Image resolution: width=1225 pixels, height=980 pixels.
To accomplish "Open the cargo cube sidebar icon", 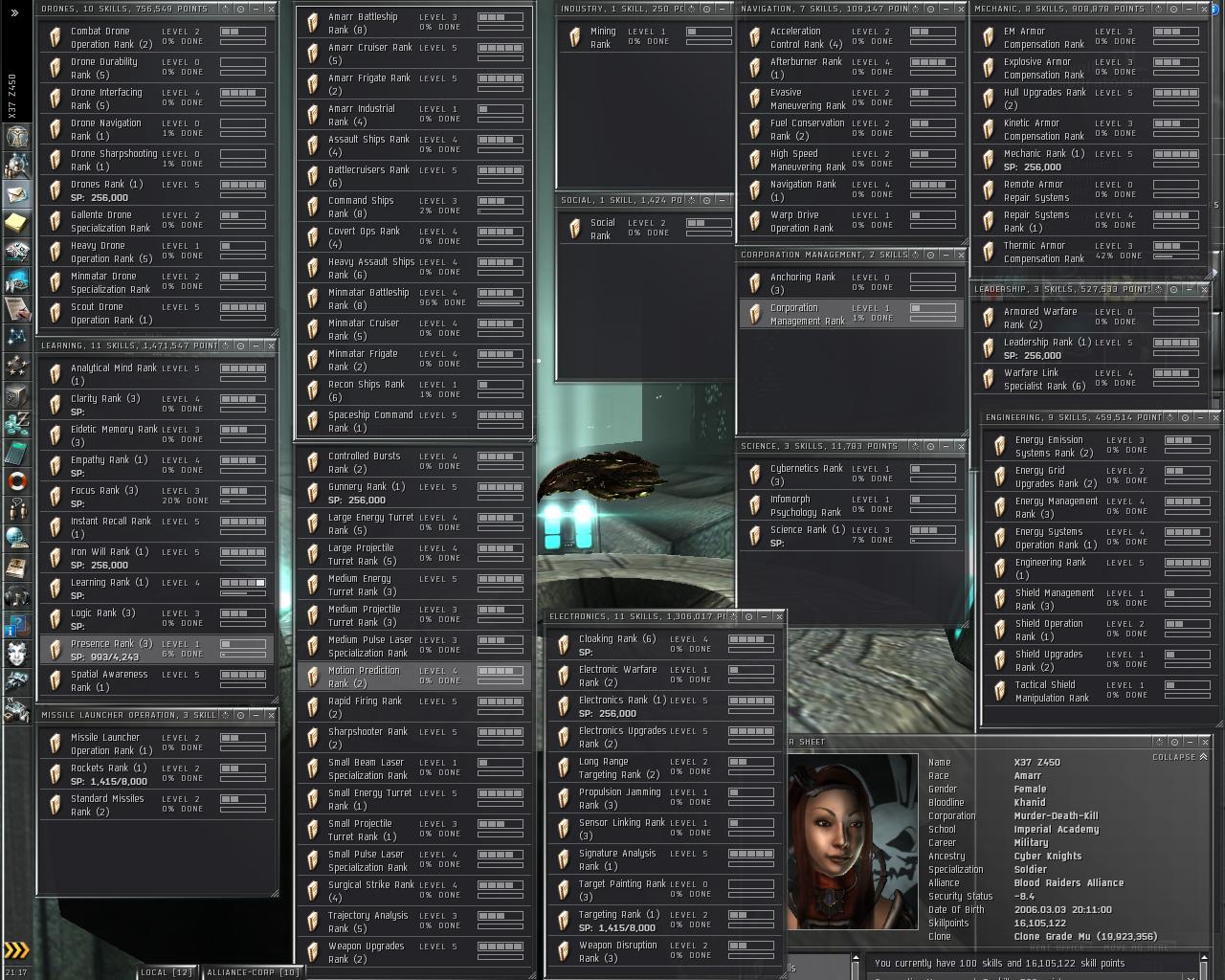I will (18, 394).
